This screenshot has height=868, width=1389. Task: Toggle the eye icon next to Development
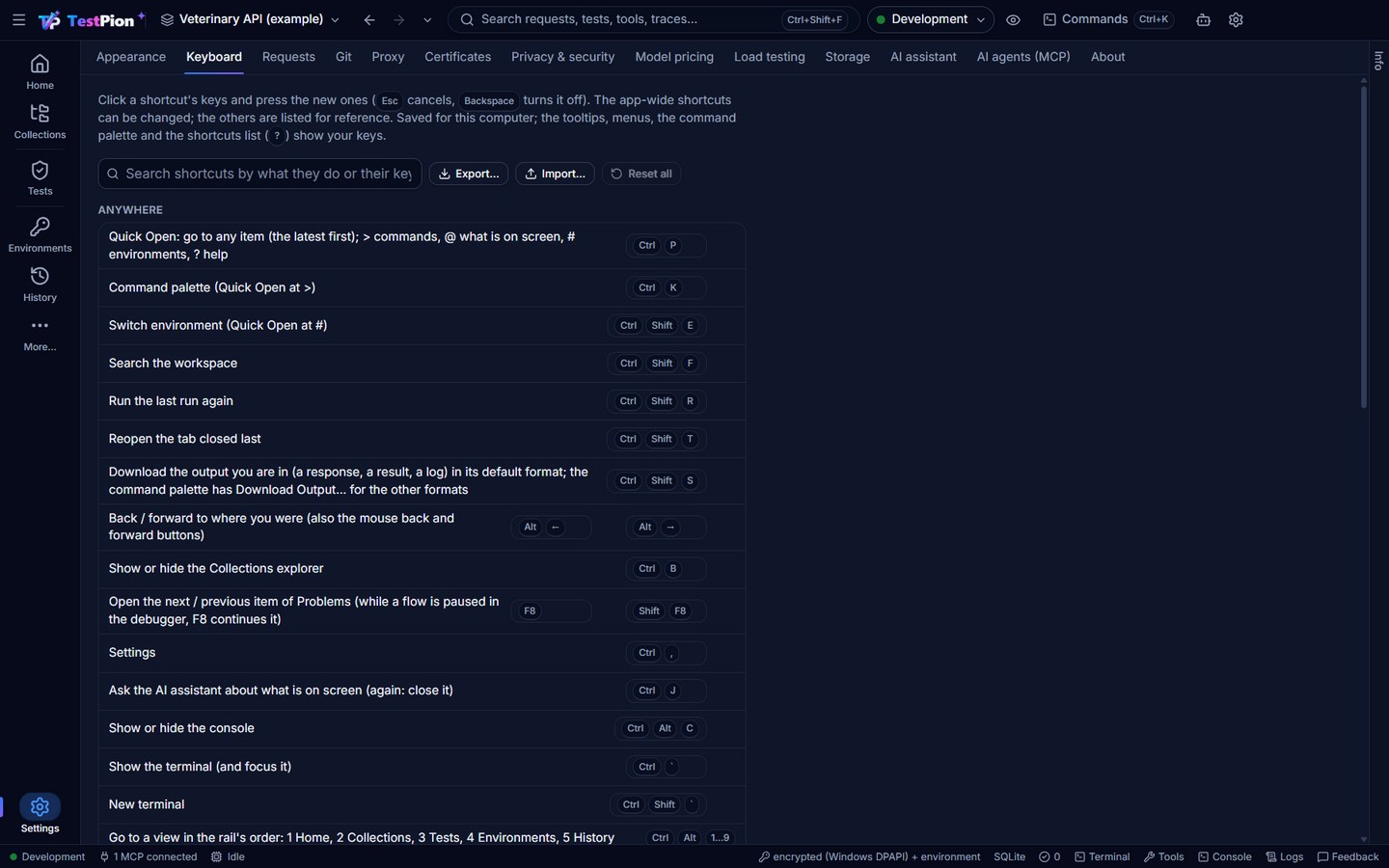1013,19
